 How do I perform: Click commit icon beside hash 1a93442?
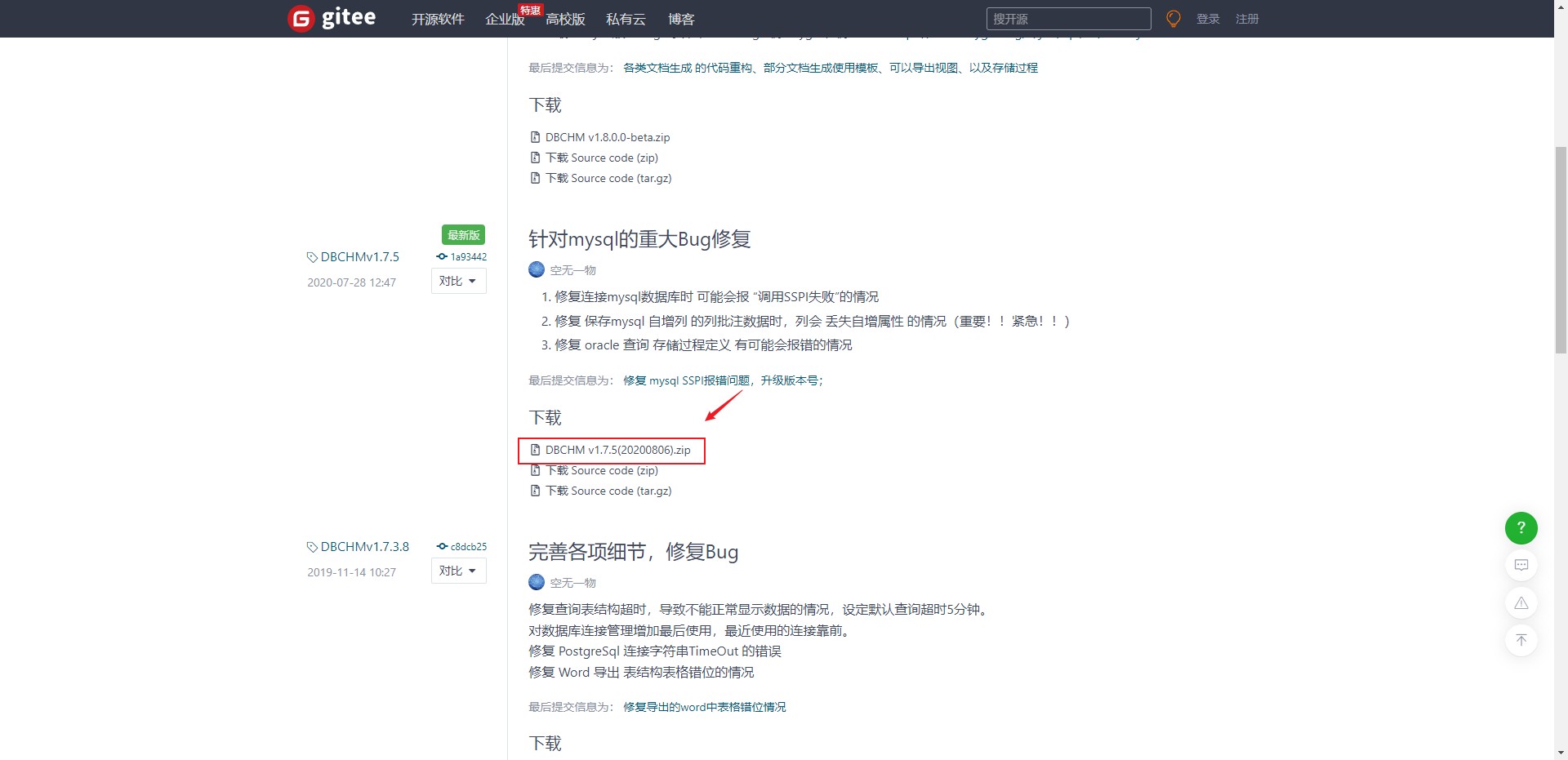tap(442, 256)
